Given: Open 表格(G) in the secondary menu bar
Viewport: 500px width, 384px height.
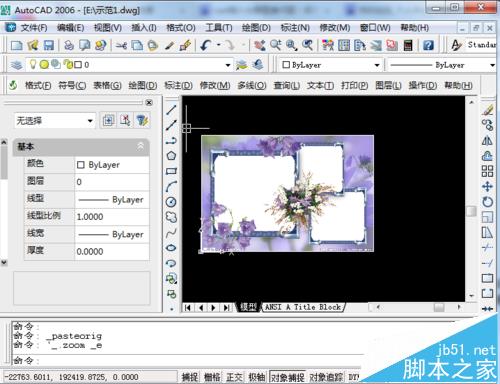Looking at the screenshot, I should [107, 86].
